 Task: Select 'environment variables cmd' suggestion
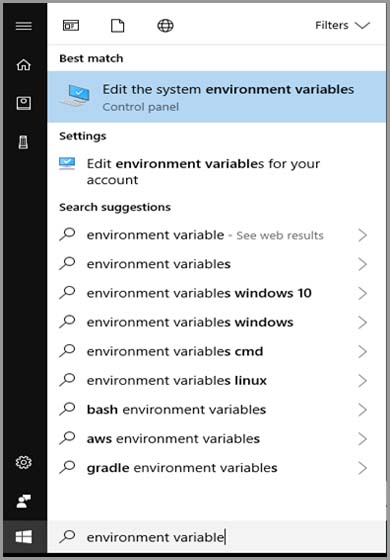217,351
